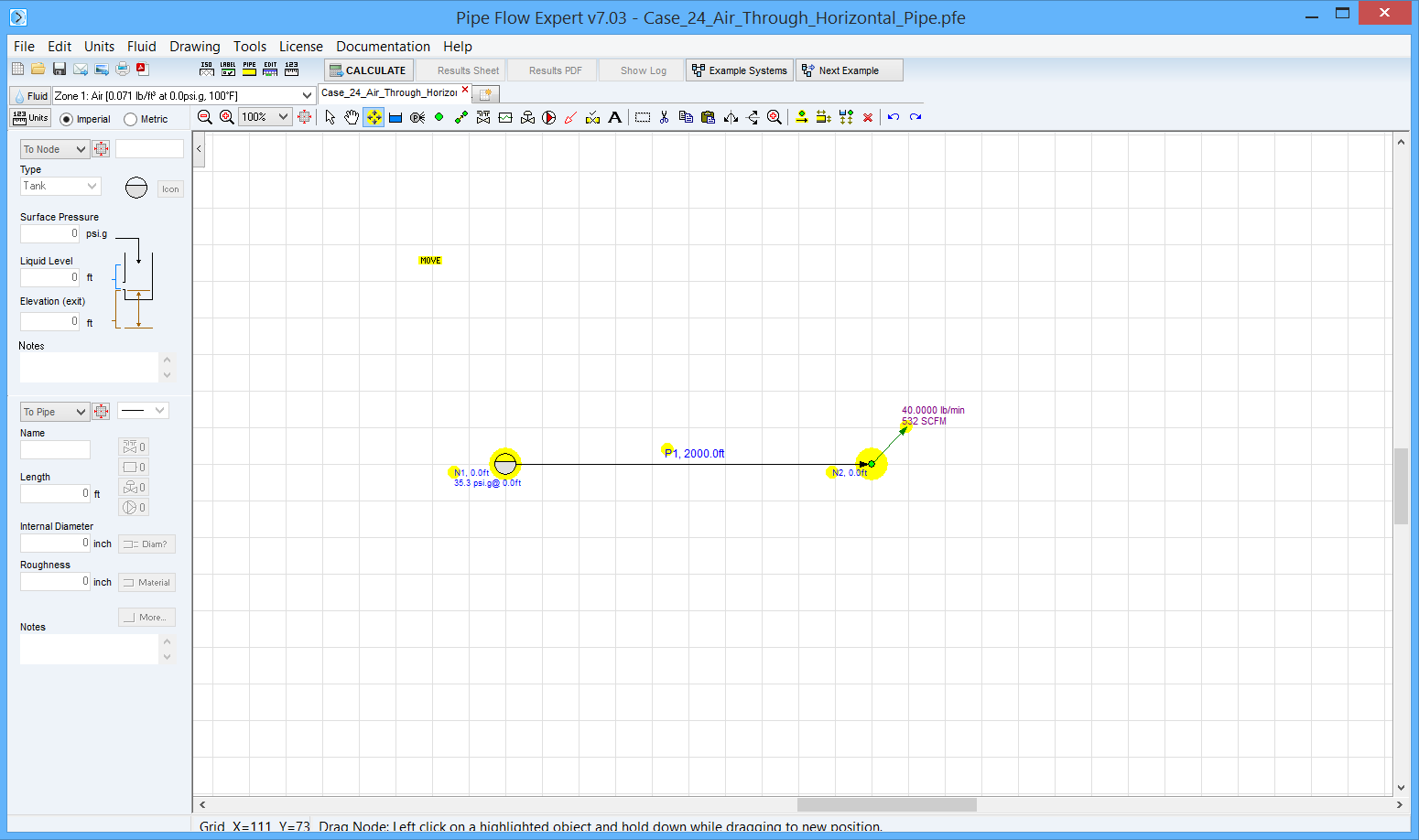The width and height of the screenshot is (1419, 840).
Task: Select the arrow pointer tool
Action: coord(330,117)
